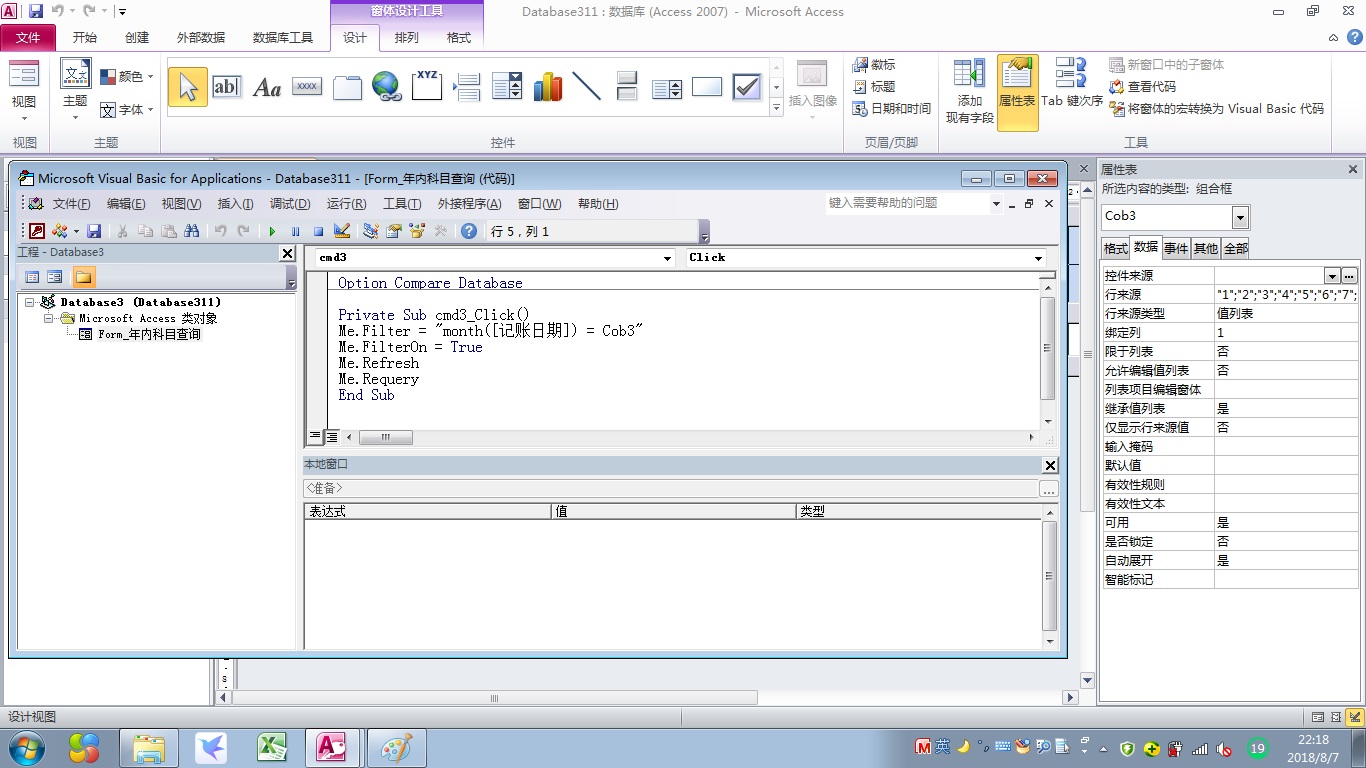Save with VBA toolbar floppy disk icon
This screenshot has width=1366, height=768.
[94, 231]
